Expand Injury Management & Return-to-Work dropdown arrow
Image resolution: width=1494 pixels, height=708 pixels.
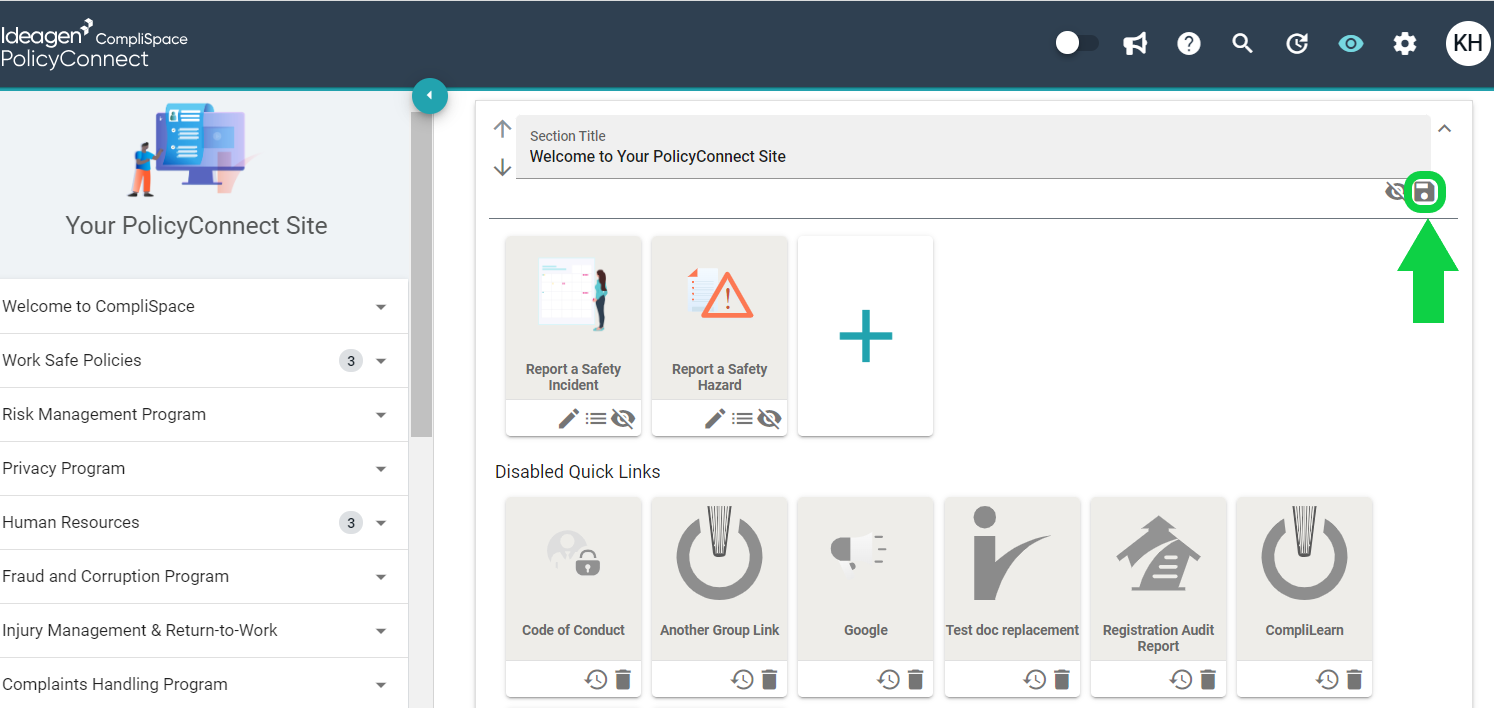(x=381, y=631)
